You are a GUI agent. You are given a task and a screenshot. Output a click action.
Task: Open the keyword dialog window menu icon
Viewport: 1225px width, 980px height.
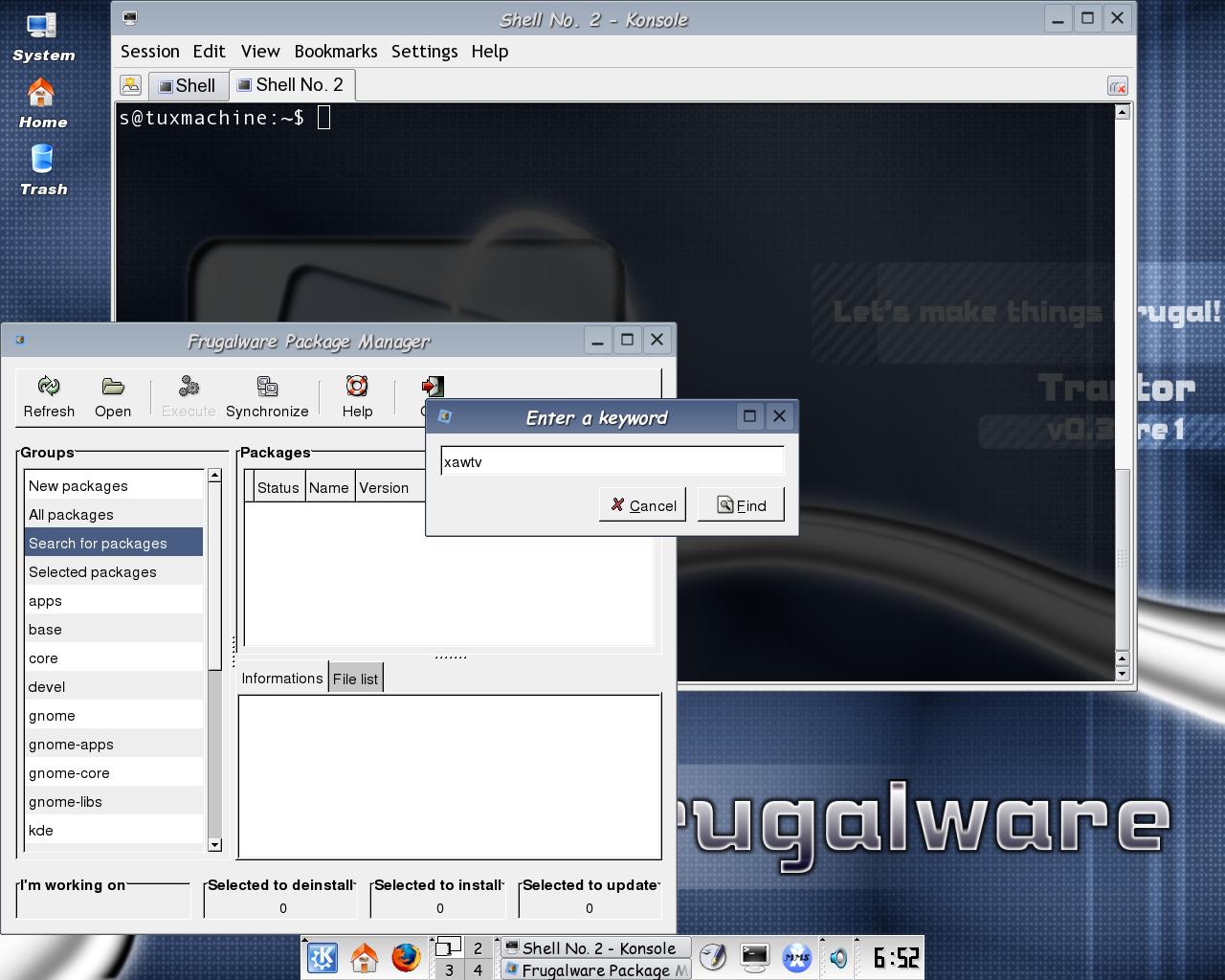(x=444, y=416)
